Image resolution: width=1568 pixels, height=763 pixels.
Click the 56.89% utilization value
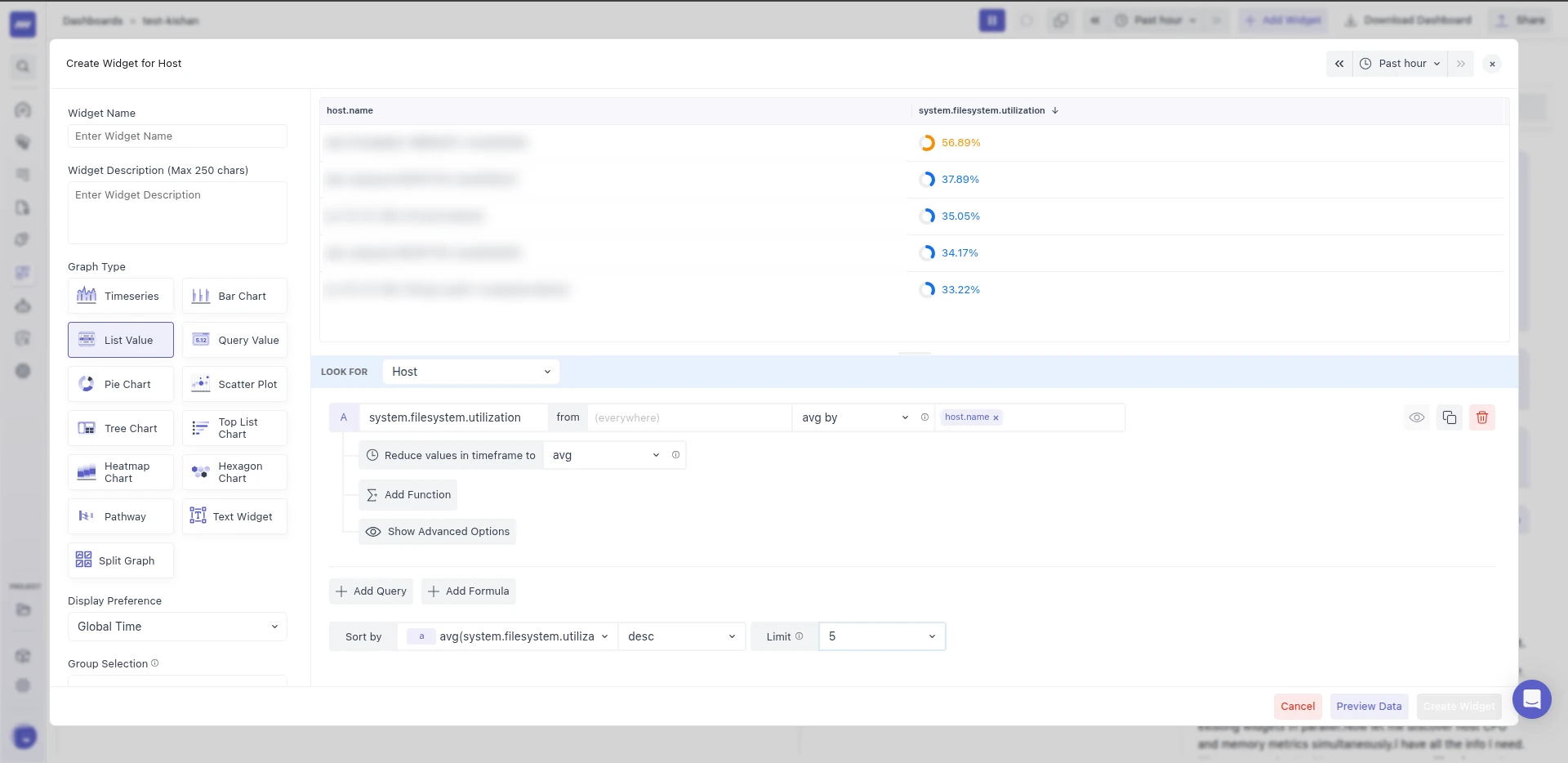(x=960, y=143)
